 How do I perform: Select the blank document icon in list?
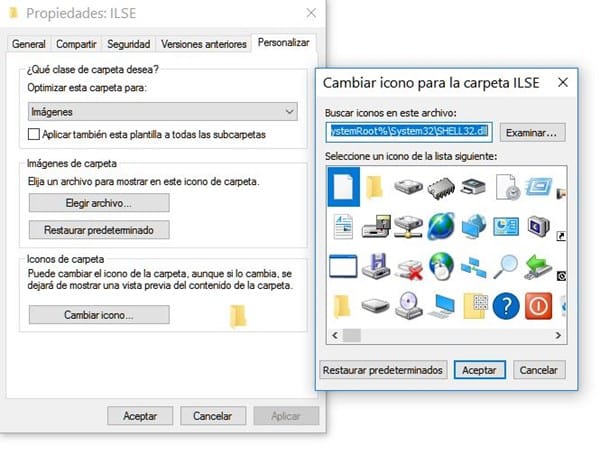[x=343, y=187]
